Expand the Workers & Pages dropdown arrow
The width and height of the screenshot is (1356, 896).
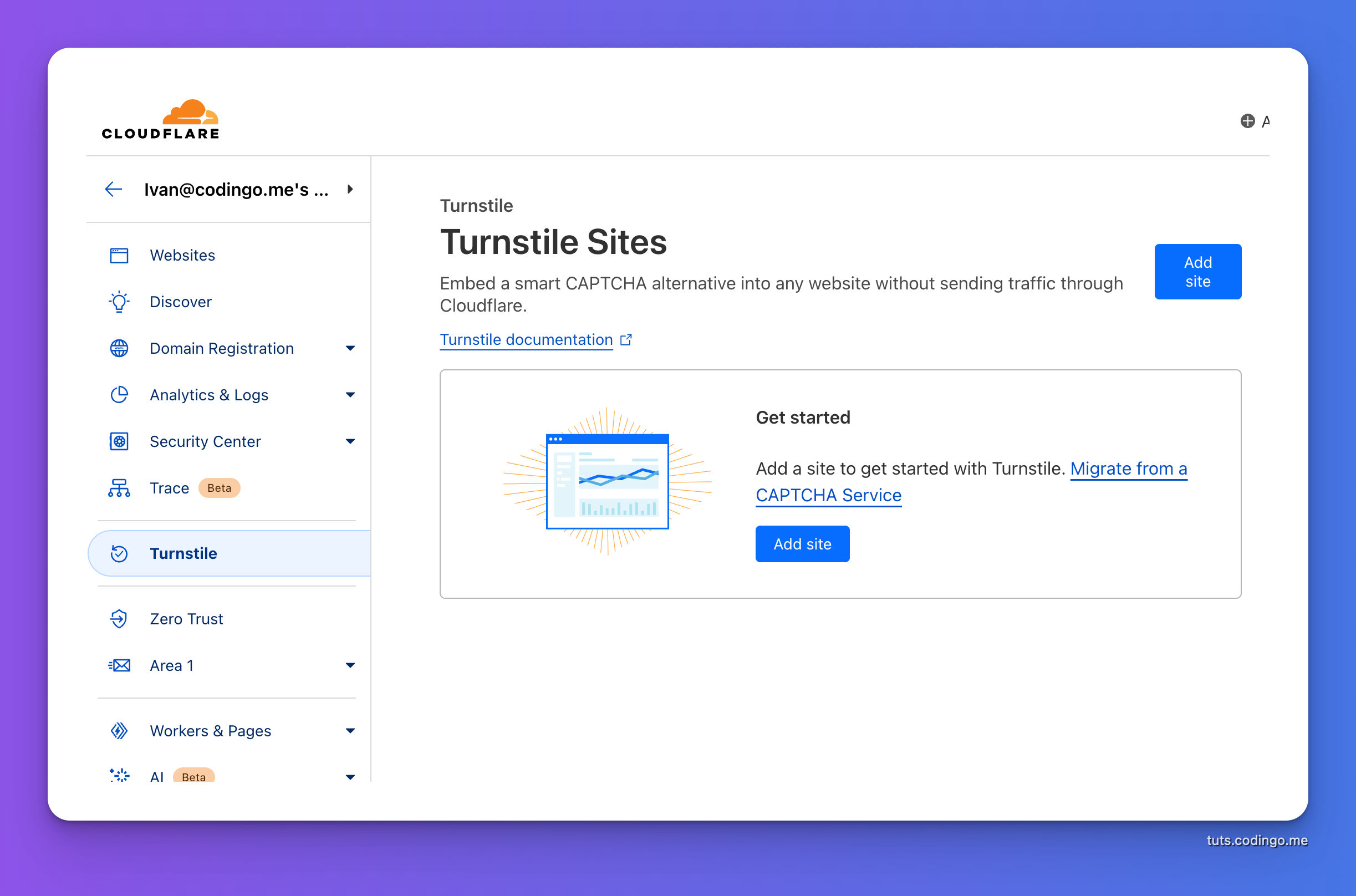click(x=350, y=731)
